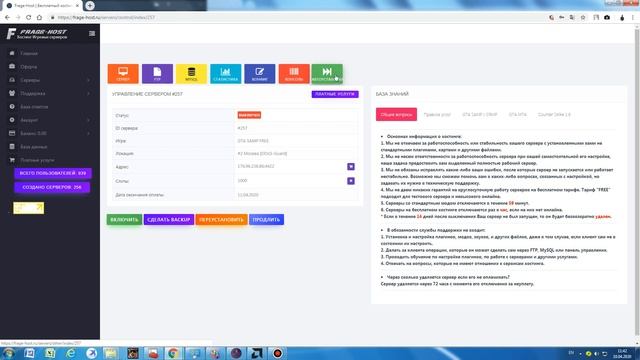Click the browser home button
Viewport: 640px width, 360px height.
(39, 18)
